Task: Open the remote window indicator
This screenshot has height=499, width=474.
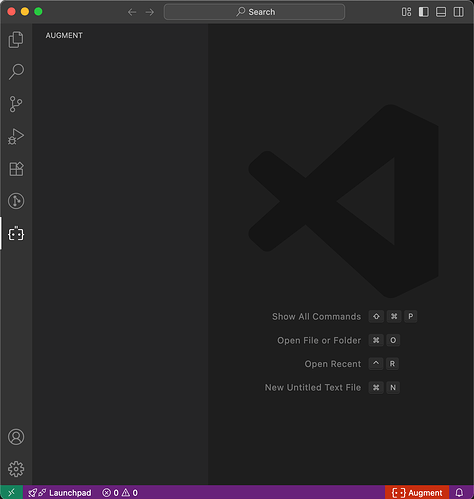Action: pyautogui.click(x=11, y=492)
